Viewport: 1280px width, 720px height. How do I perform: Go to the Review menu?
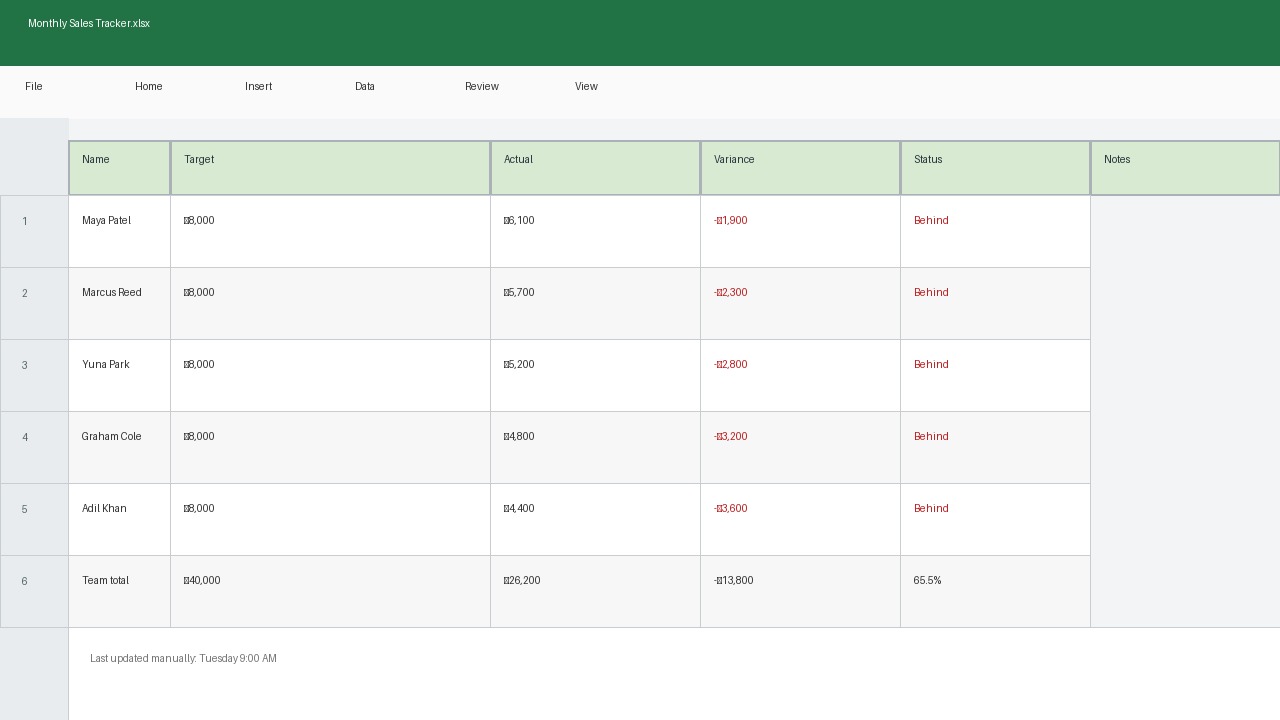482,87
